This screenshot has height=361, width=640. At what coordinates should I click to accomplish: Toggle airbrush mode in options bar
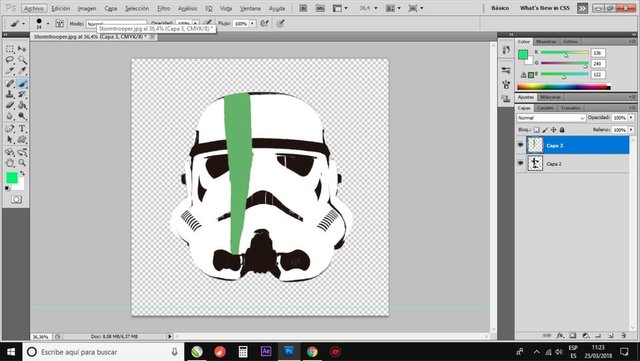[x=264, y=24]
